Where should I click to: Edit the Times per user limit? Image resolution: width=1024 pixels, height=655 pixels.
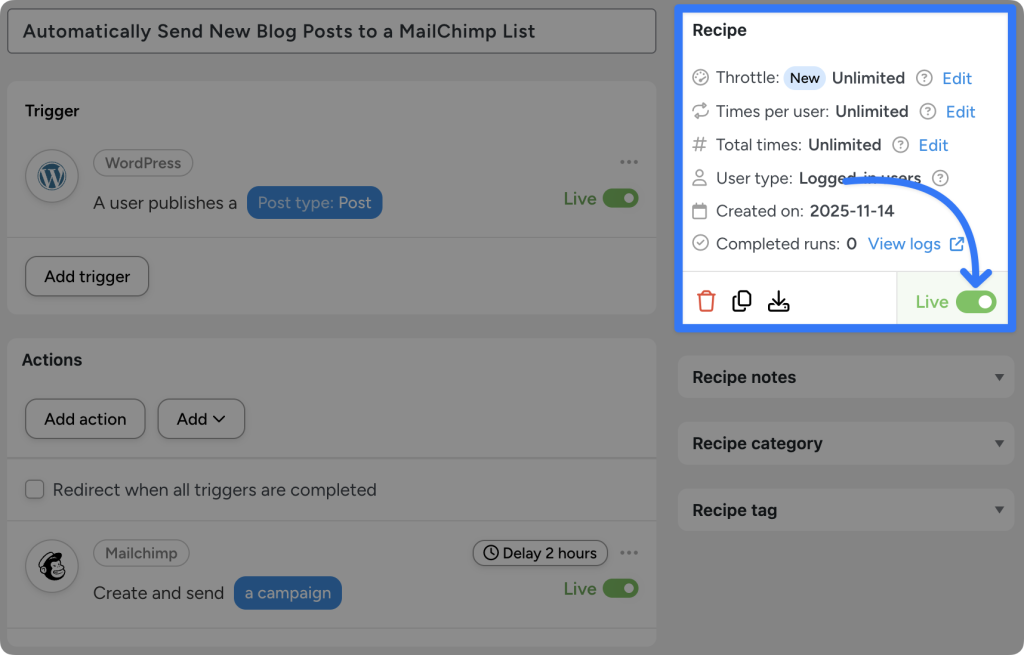tap(960, 111)
